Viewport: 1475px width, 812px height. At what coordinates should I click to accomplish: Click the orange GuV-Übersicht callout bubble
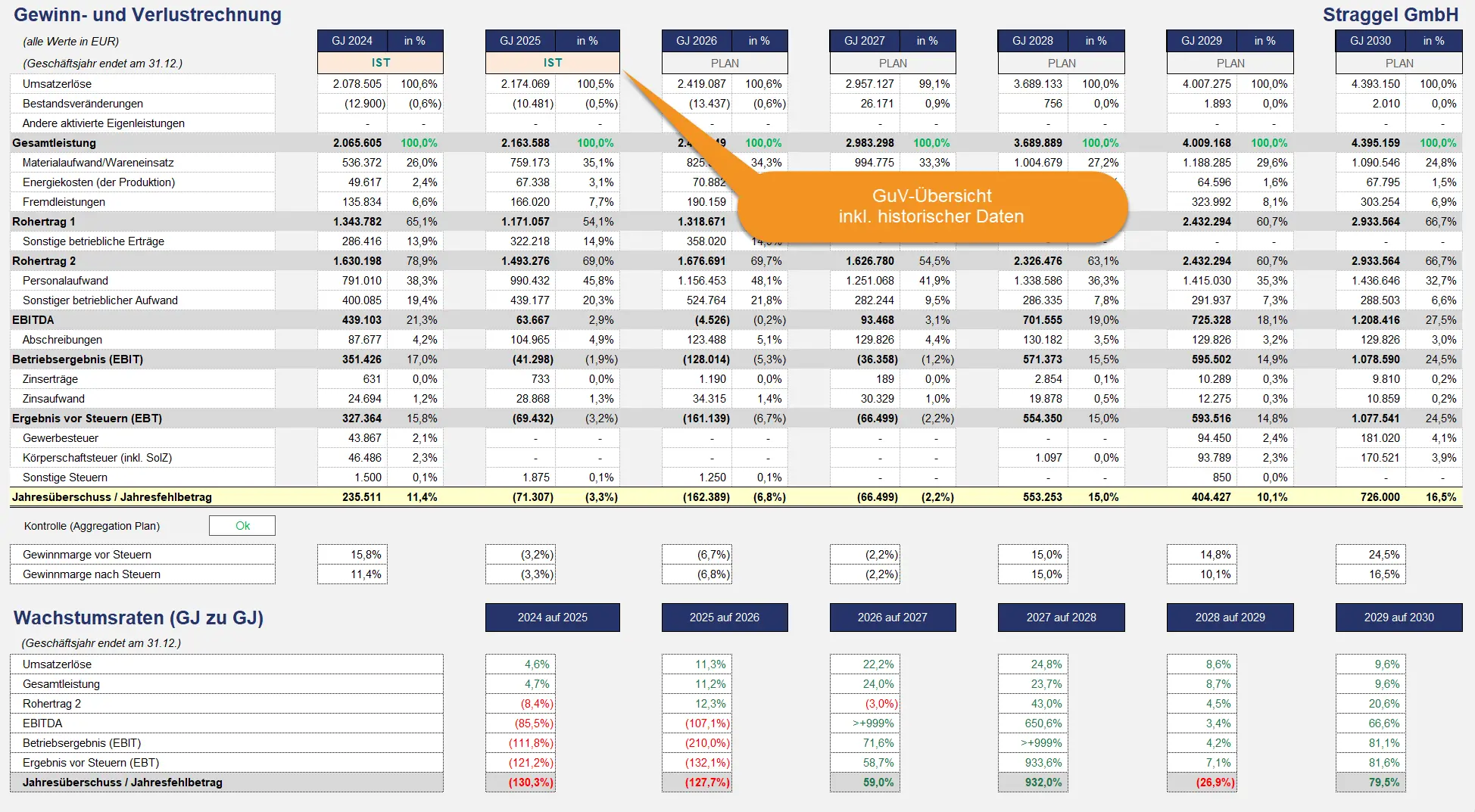[931, 207]
